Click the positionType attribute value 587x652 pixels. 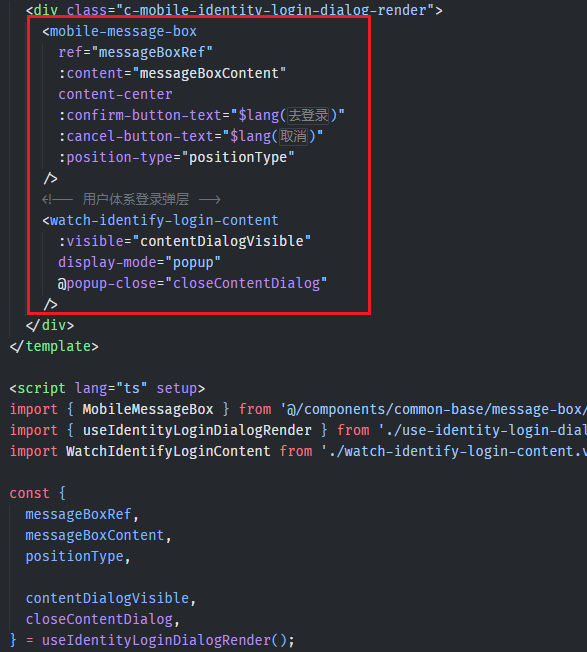pos(238,157)
